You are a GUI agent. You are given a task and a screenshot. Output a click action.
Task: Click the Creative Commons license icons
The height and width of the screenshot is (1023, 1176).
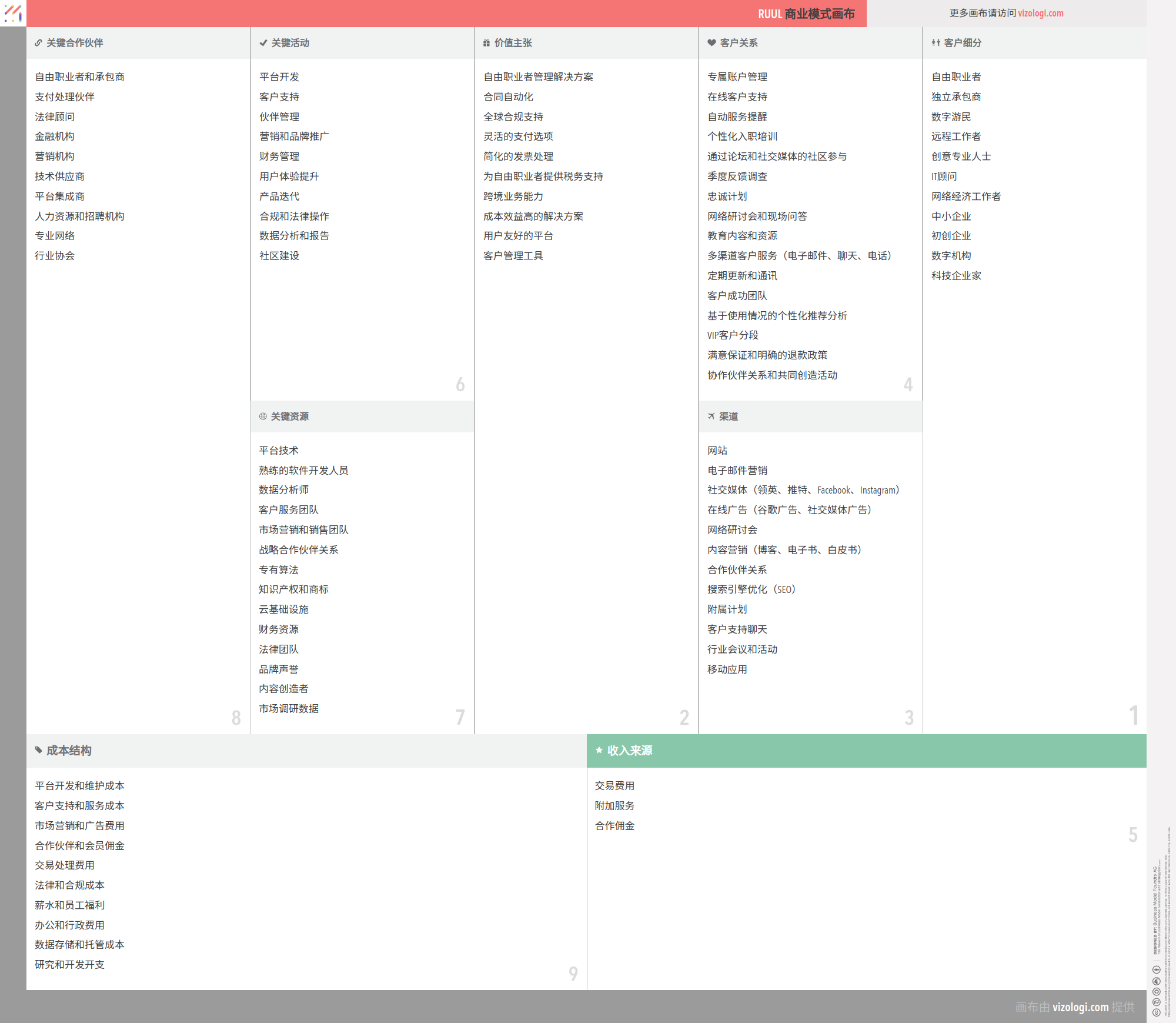point(1156,991)
